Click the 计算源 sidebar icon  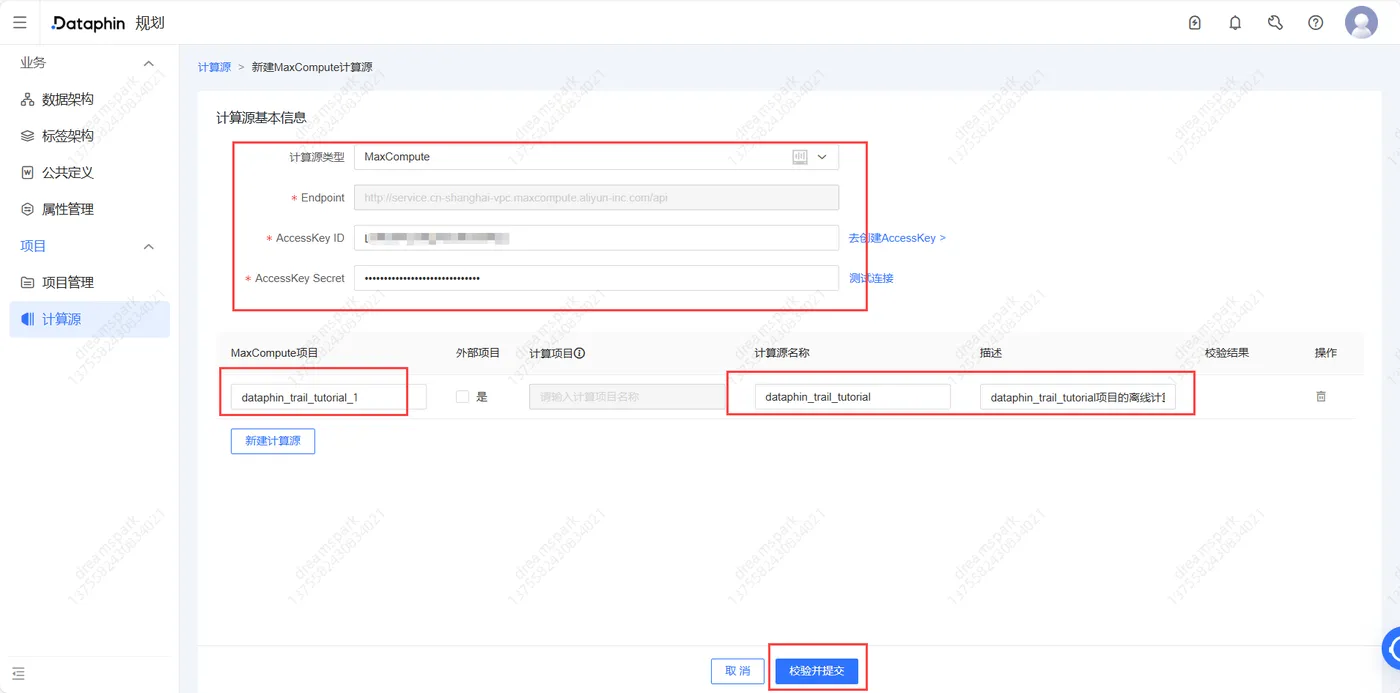click(x=28, y=319)
